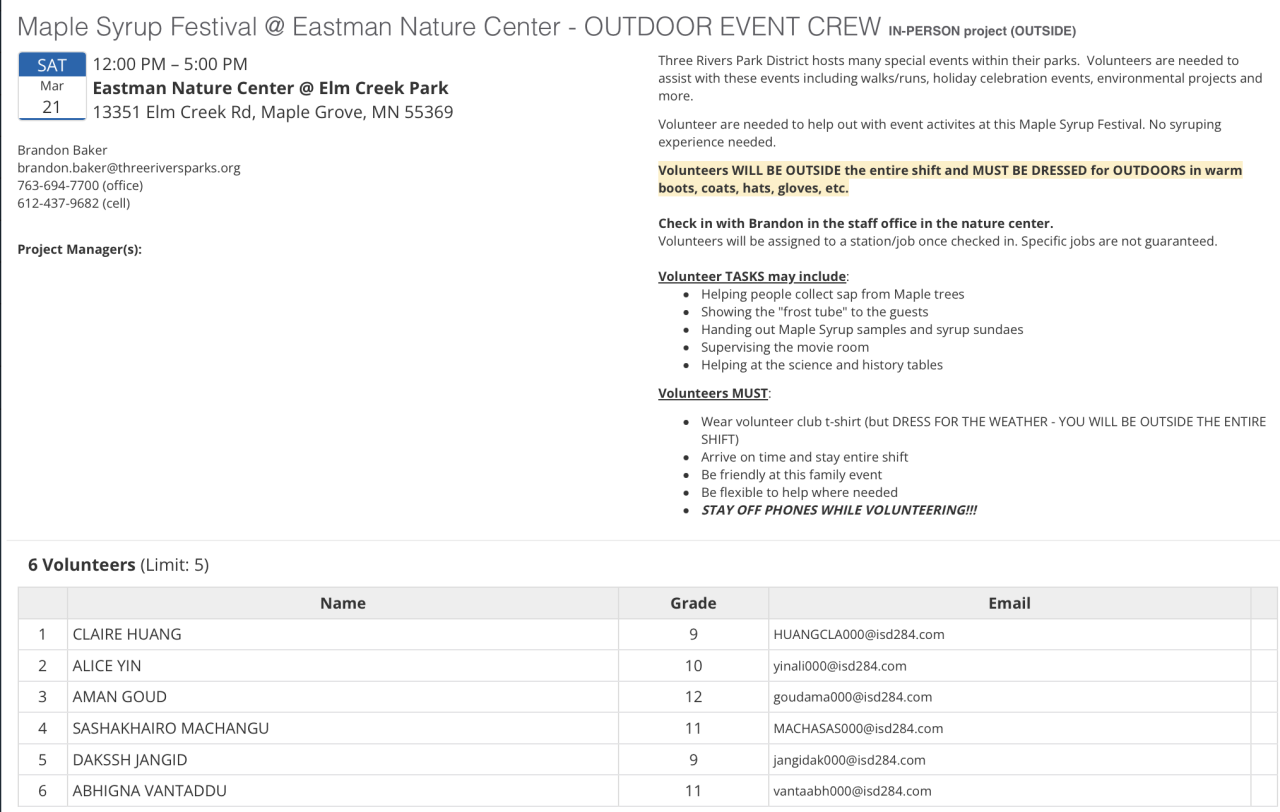The image size is (1280, 812).
Task: Click the email goudama000@isd284.com
Action: tap(853, 697)
